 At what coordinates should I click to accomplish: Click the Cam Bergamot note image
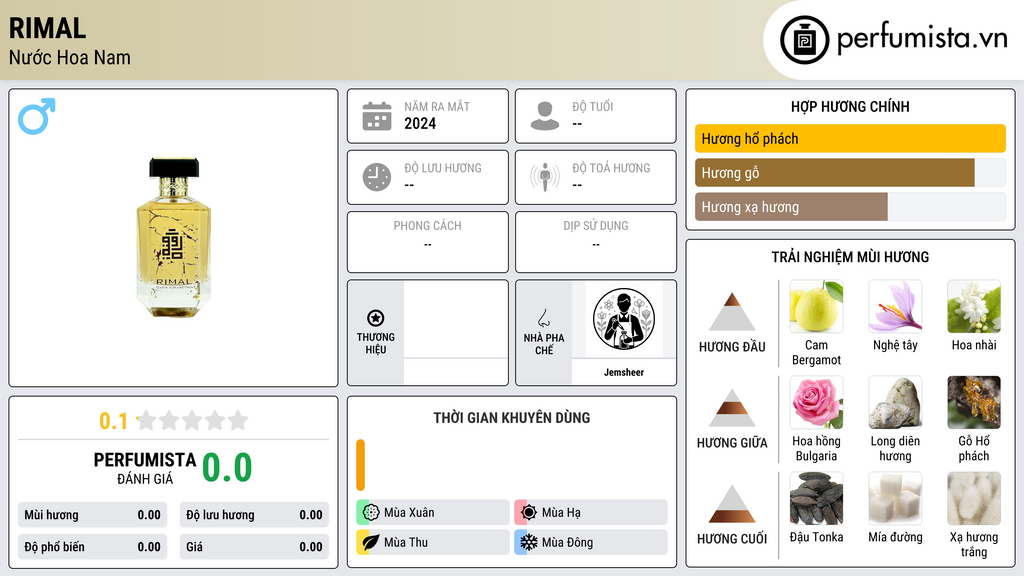coord(816,306)
